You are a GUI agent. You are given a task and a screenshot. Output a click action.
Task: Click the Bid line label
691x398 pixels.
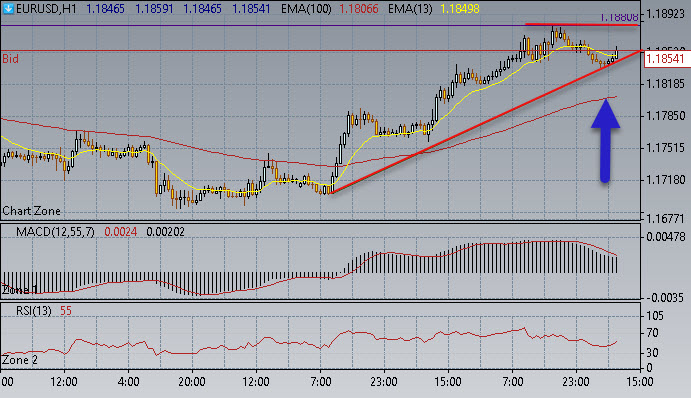(x=11, y=59)
